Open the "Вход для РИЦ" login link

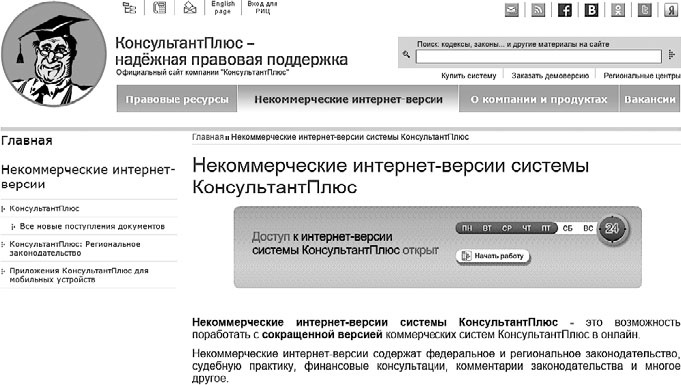pyautogui.click(x=262, y=7)
